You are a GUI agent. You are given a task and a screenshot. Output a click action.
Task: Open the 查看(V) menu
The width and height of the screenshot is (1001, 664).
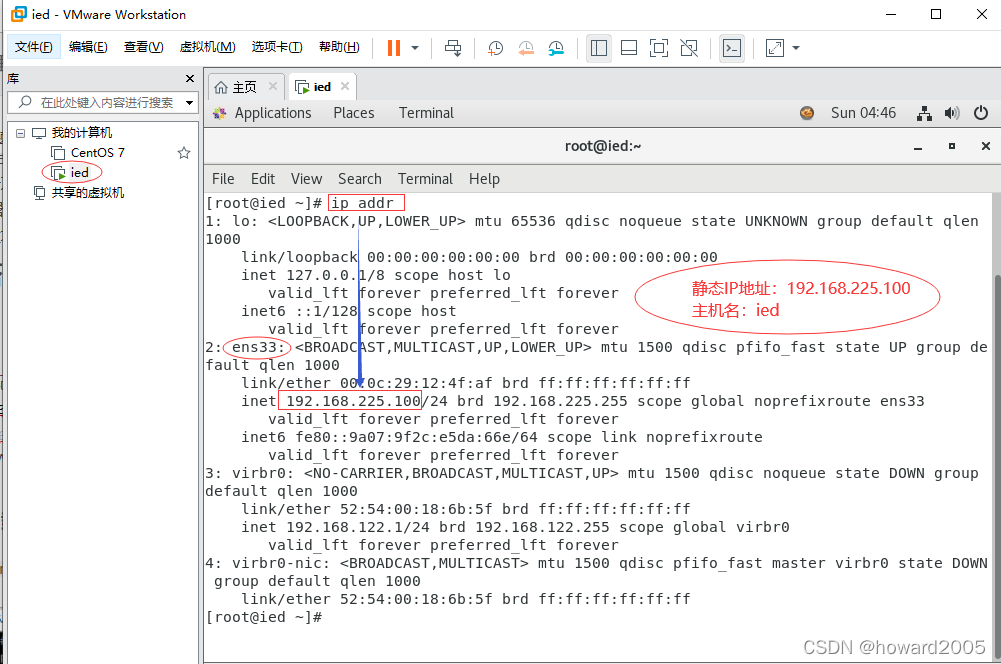(x=144, y=47)
